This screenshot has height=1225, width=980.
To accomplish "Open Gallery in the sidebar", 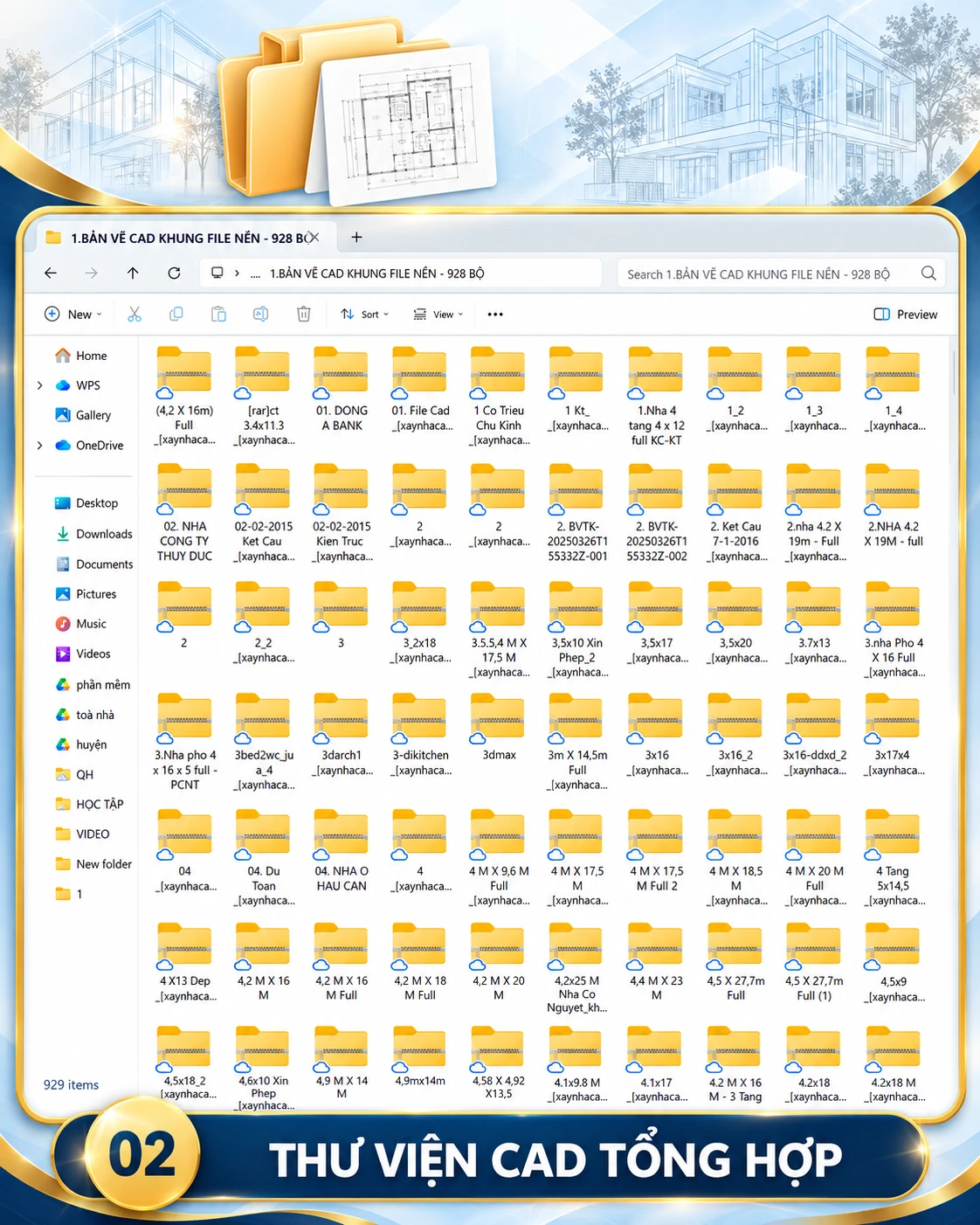I will coord(83,415).
